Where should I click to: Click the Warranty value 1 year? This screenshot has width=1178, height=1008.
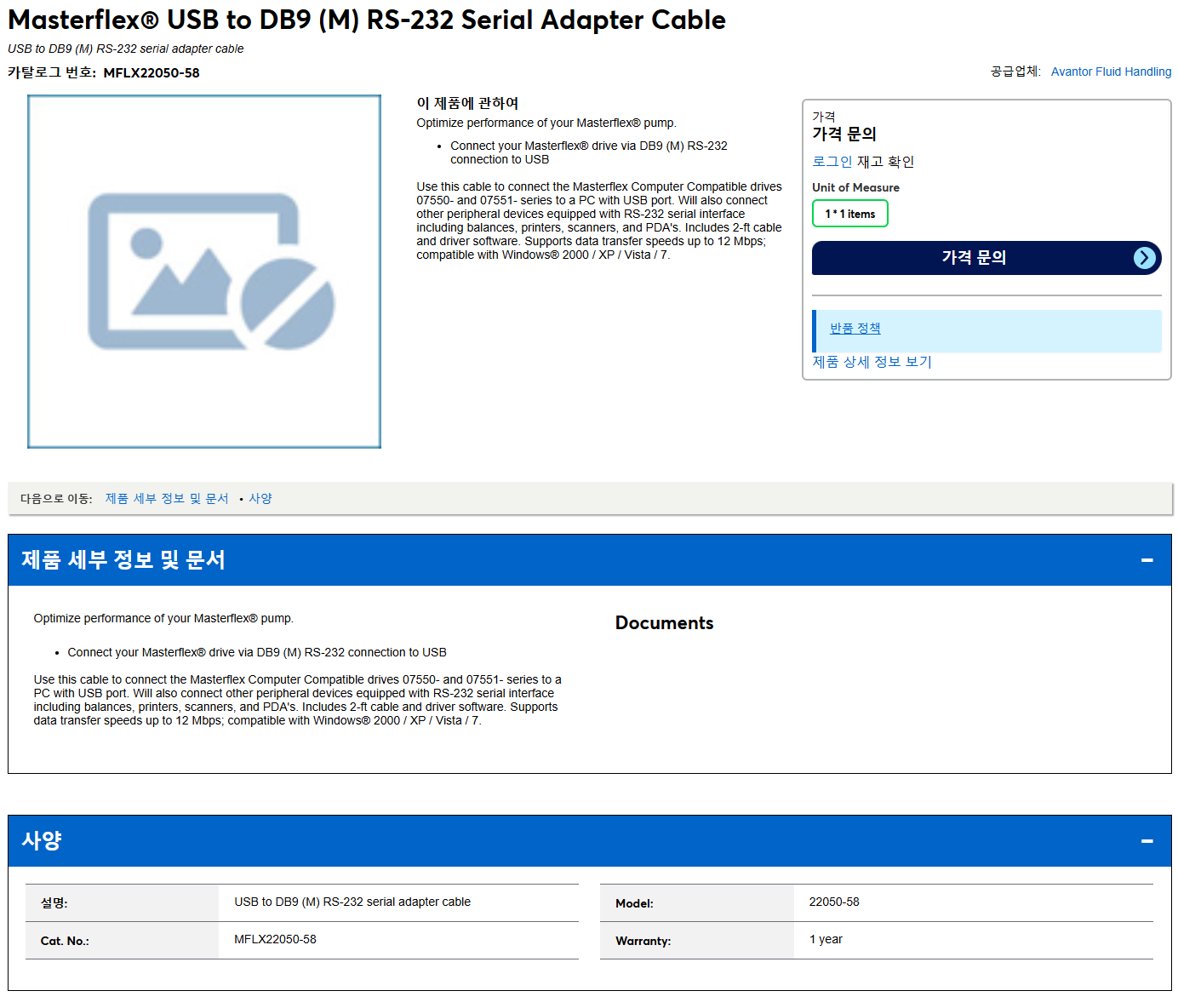click(x=826, y=939)
